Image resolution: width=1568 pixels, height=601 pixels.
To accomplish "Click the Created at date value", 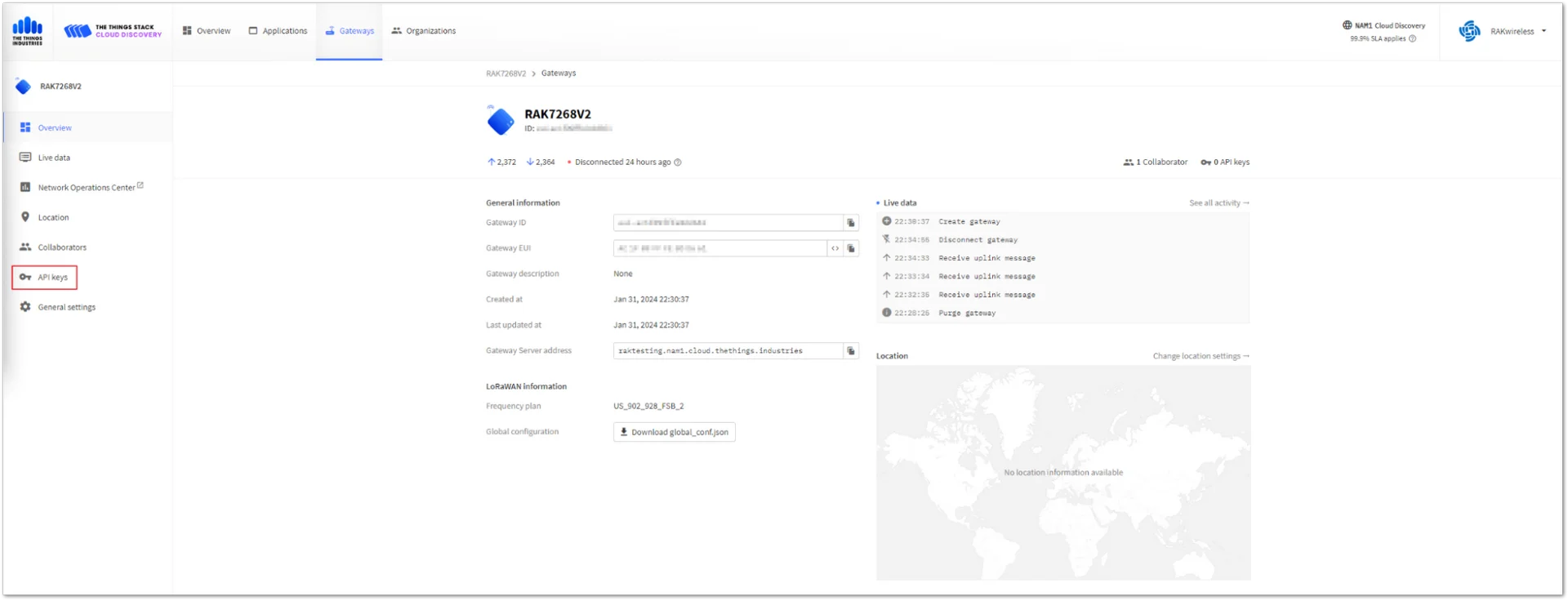I will [x=651, y=299].
